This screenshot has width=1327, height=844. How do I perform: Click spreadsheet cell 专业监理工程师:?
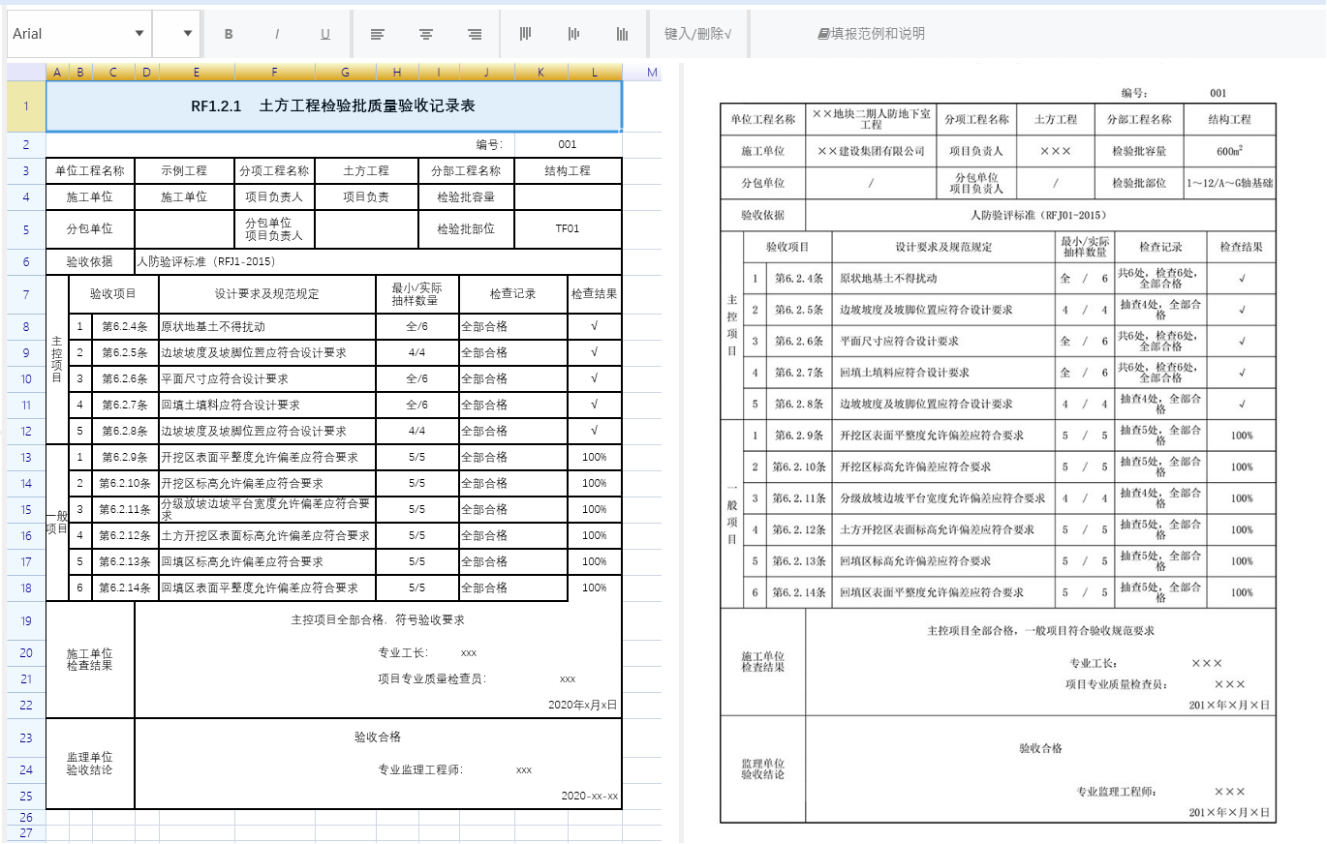point(420,770)
